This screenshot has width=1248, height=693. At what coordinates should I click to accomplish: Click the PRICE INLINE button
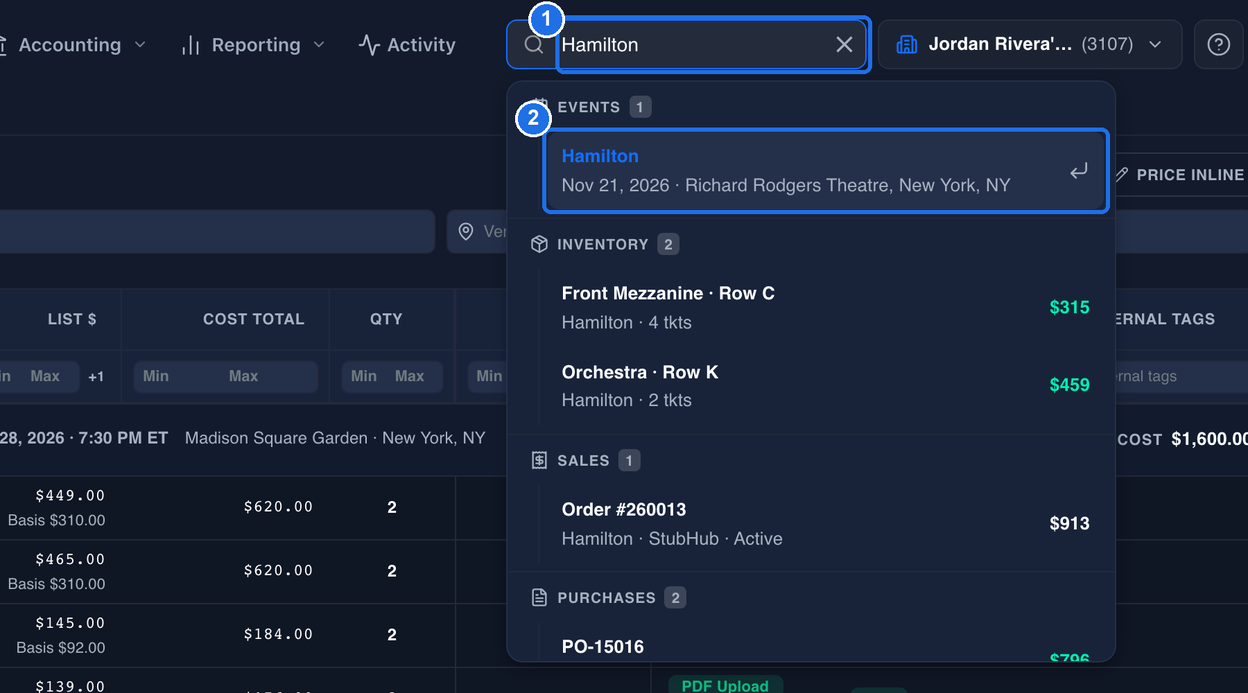tap(1182, 175)
